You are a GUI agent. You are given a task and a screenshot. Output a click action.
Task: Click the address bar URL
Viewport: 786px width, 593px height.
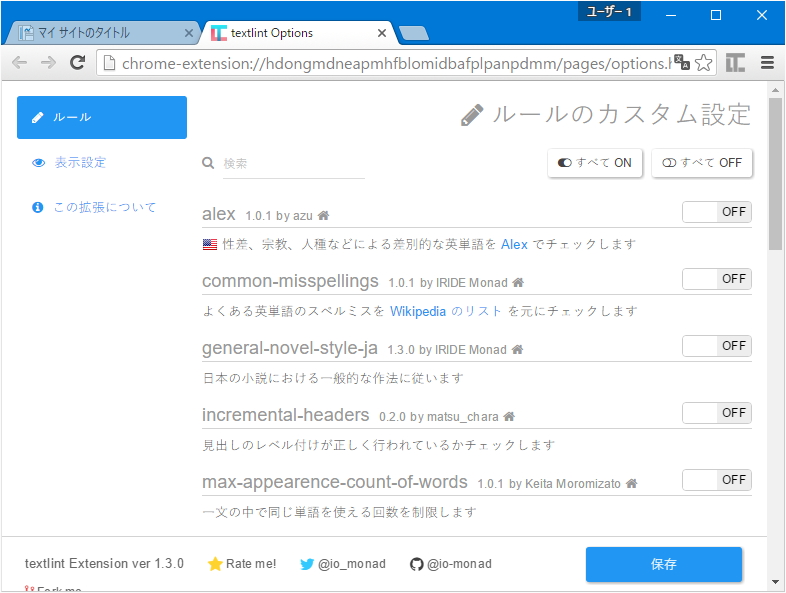396,63
